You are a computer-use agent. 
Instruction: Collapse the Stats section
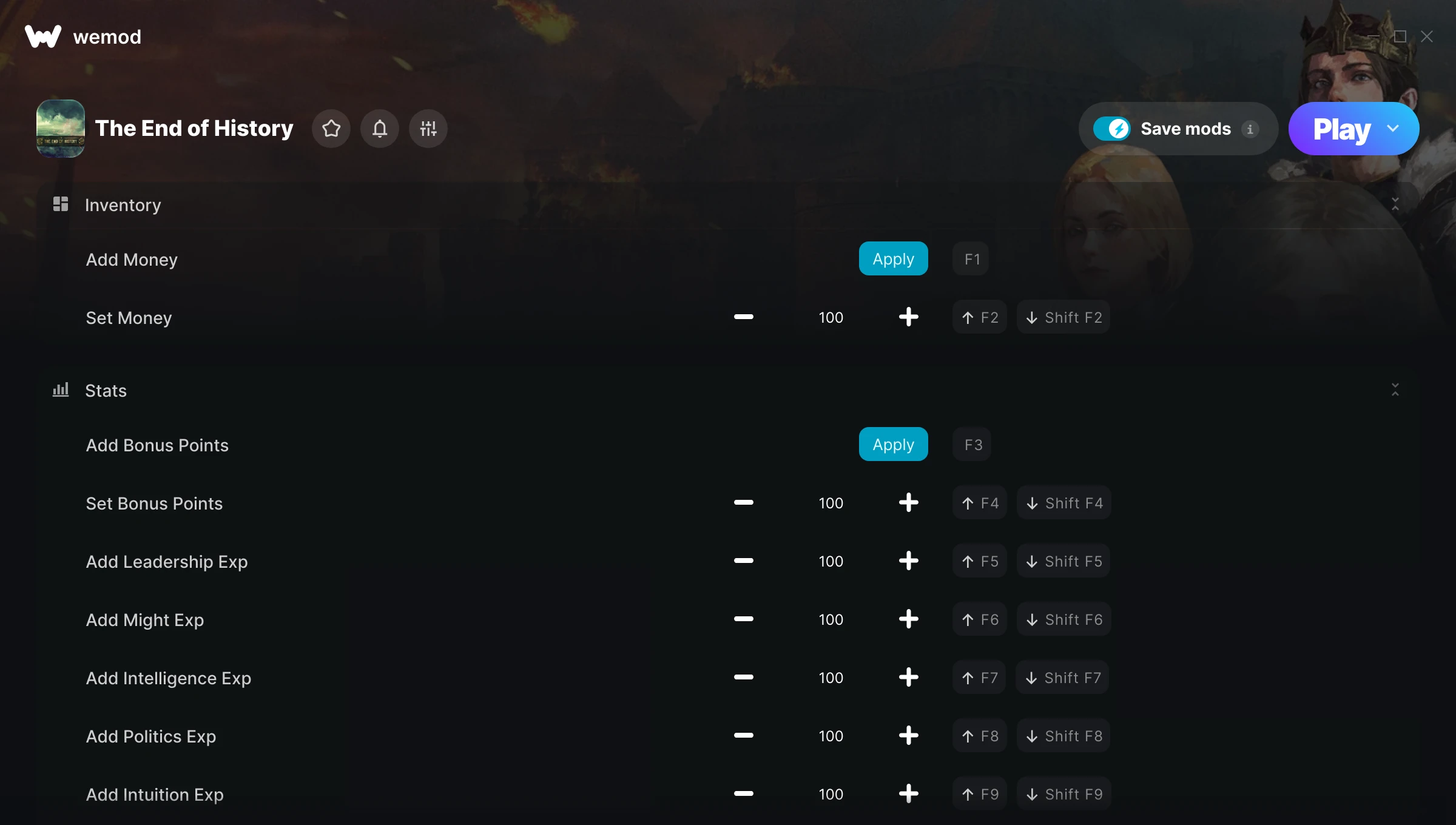[x=1395, y=389]
